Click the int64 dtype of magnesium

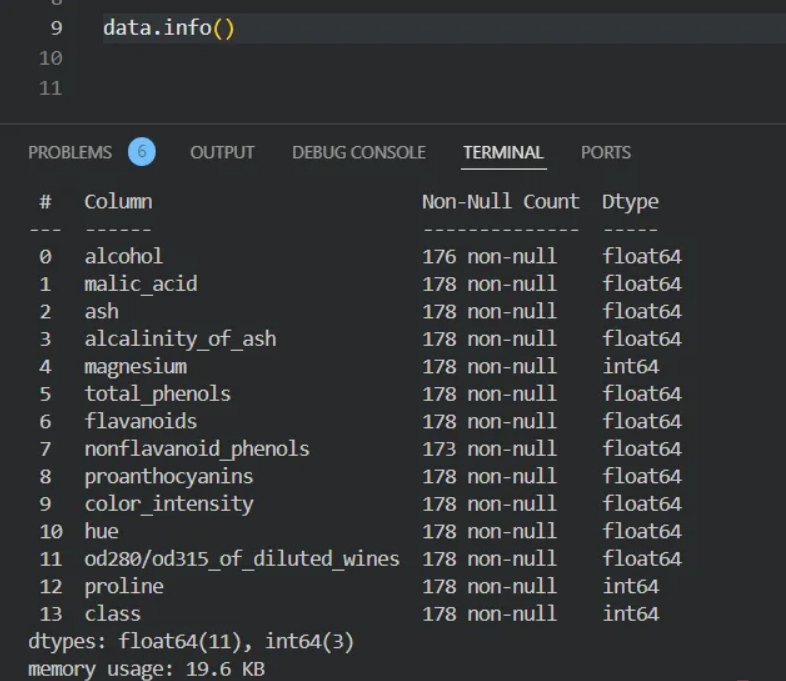point(630,366)
